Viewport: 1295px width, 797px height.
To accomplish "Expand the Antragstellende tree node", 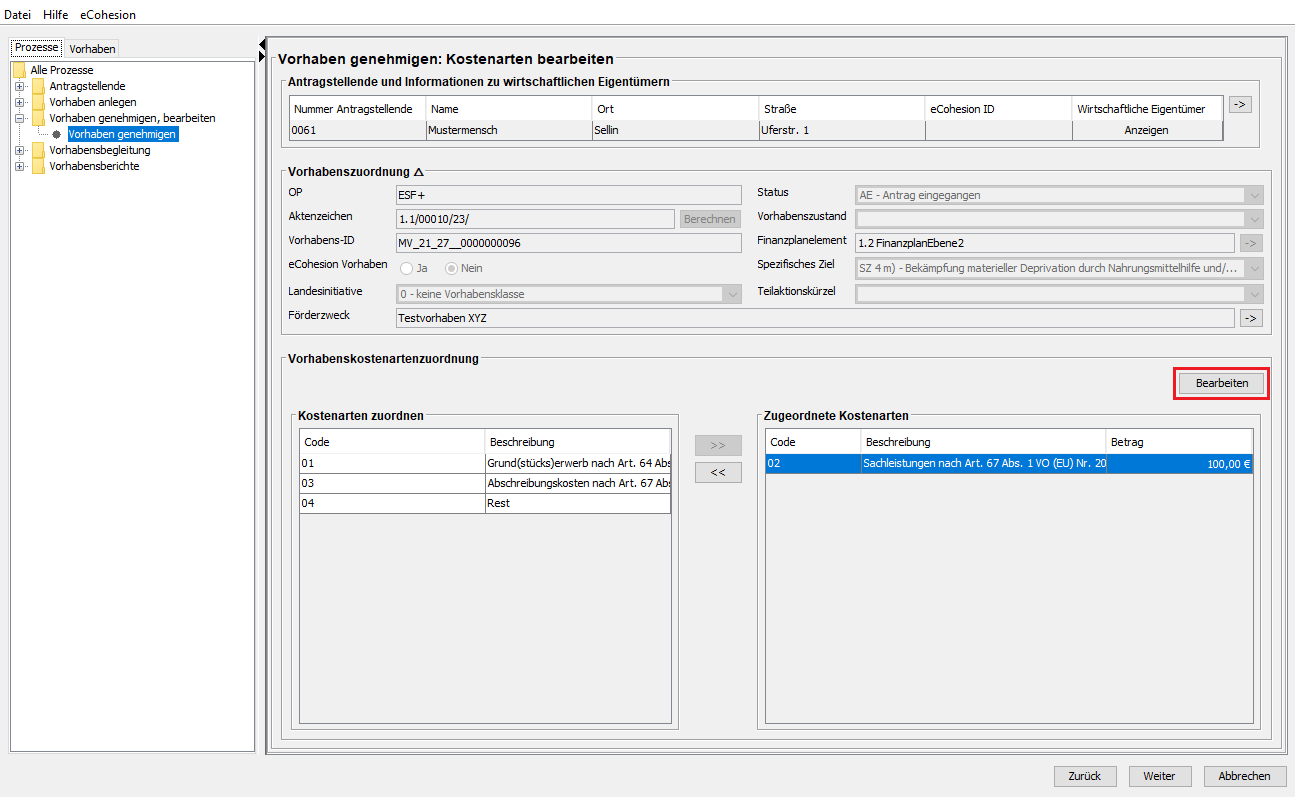I will pos(19,86).
